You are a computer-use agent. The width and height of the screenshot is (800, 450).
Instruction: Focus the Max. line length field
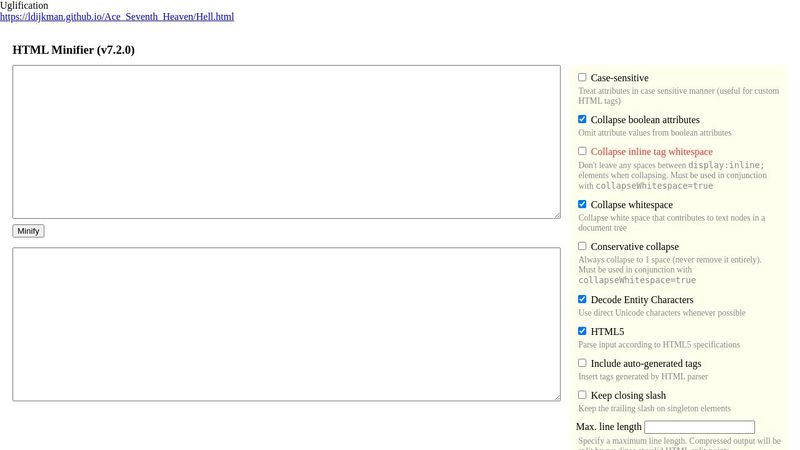699,427
